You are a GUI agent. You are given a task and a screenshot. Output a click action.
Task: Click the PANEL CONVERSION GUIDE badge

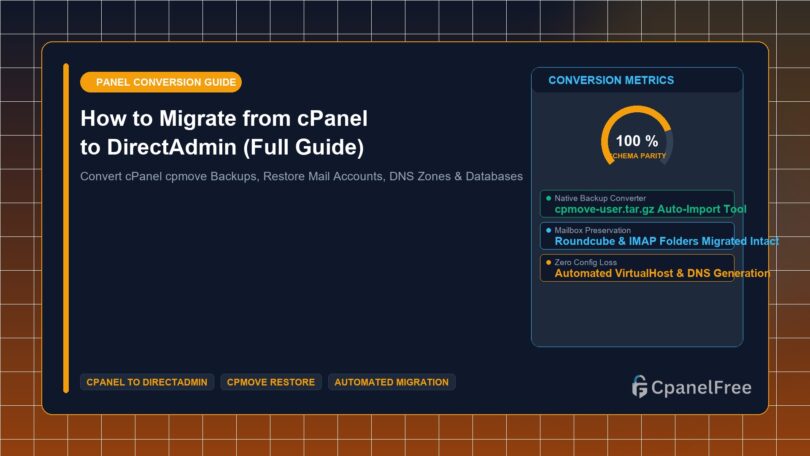161,82
